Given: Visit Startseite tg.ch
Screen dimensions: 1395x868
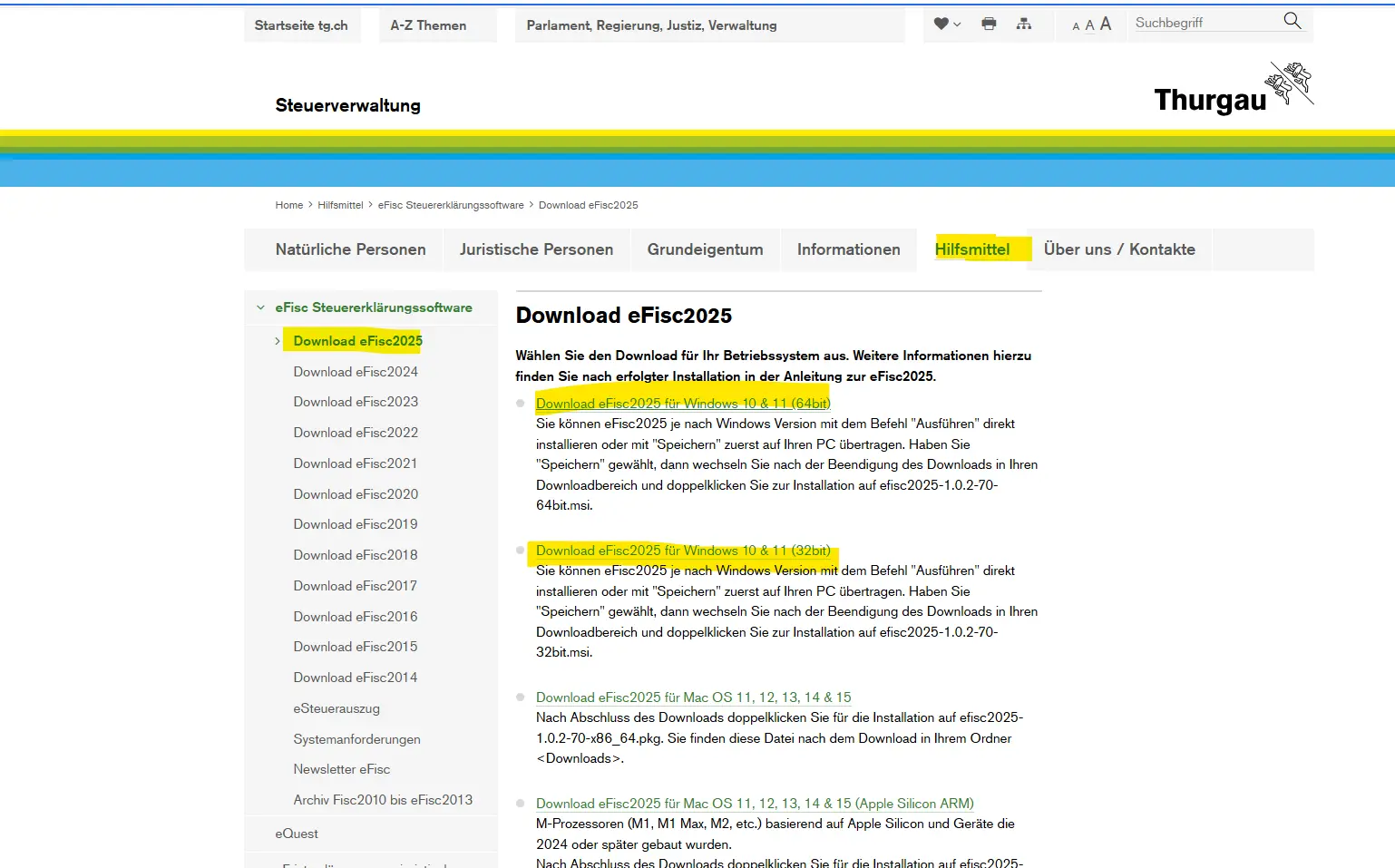Looking at the screenshot, I should [x=301, y=25].
